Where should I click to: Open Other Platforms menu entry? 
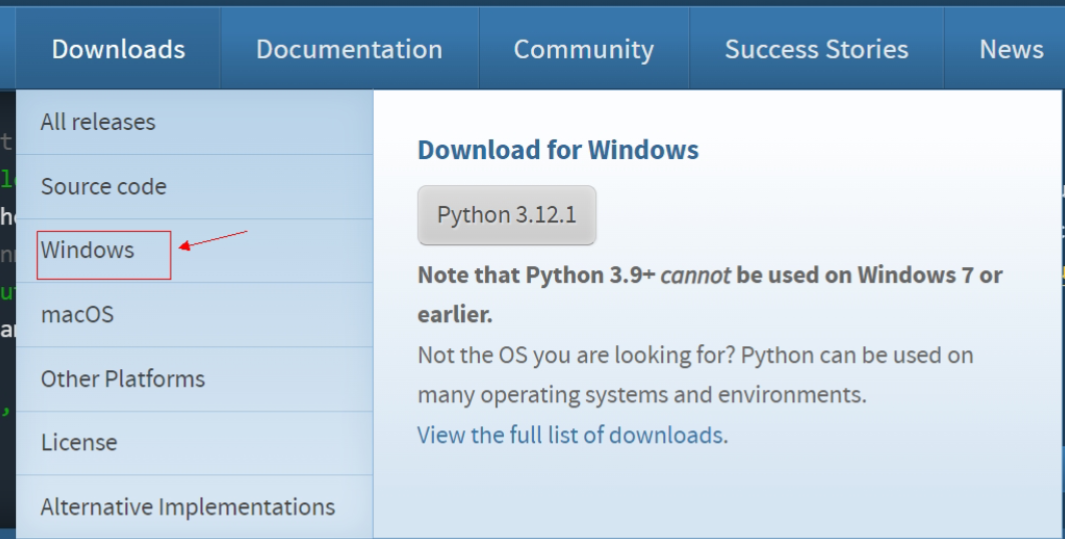click(194, 379)
